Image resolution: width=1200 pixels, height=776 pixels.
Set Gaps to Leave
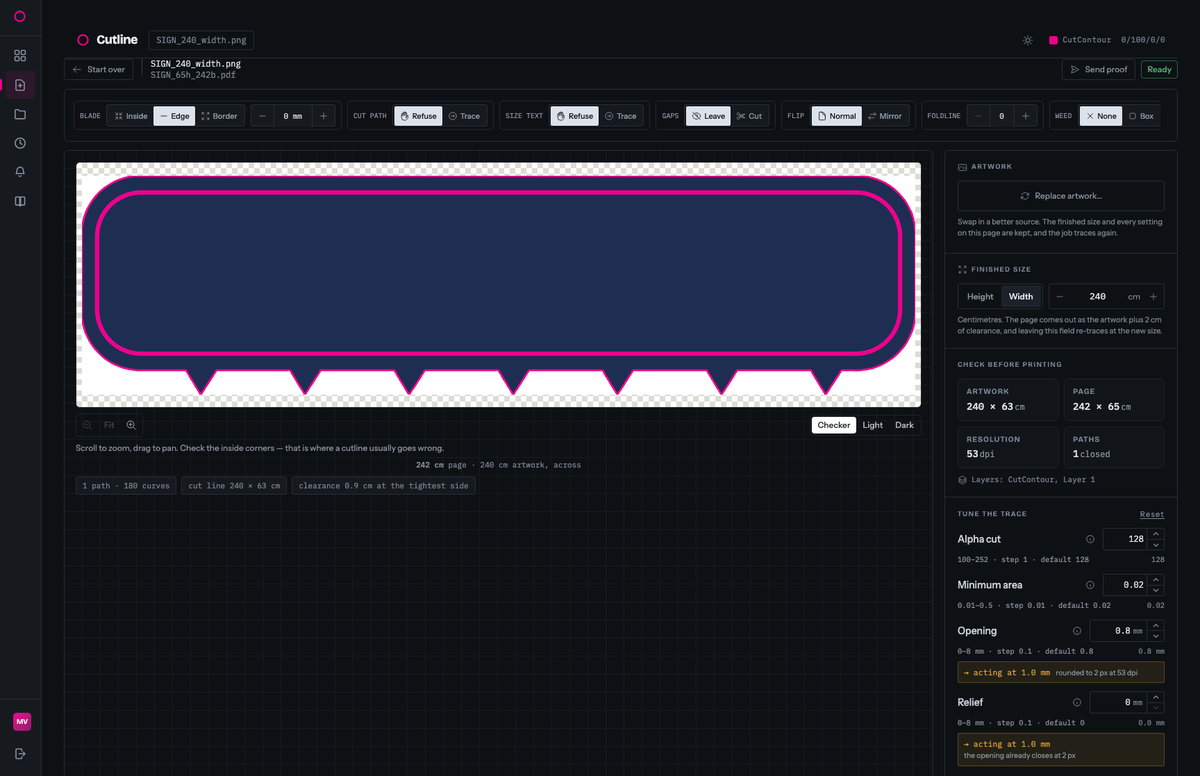[x=708, y=116]
